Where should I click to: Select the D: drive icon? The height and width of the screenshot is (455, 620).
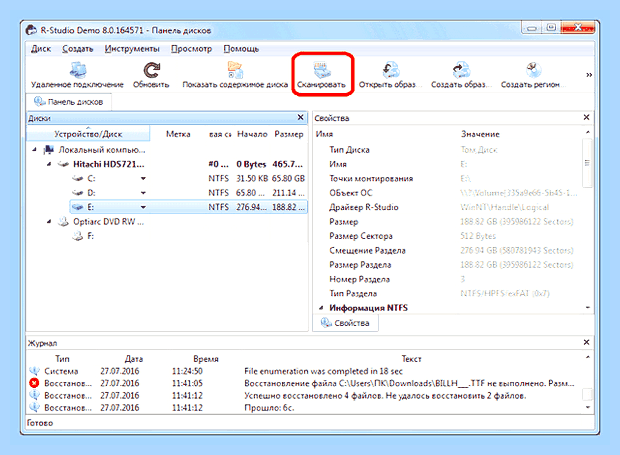[x=78, y=193]
